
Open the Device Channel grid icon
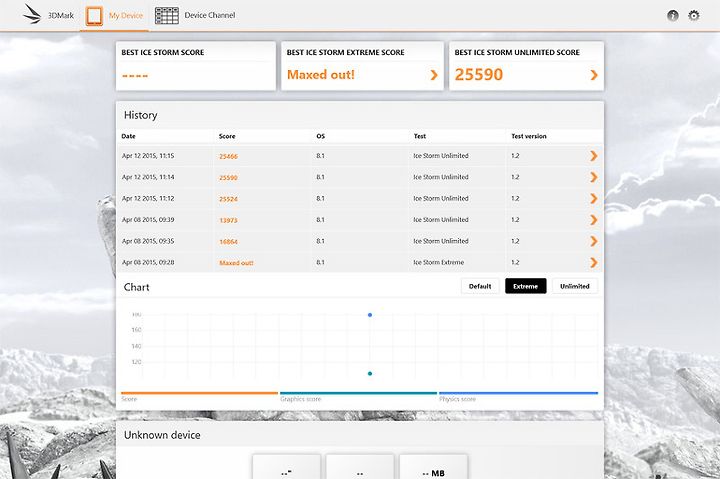[167, 16]
